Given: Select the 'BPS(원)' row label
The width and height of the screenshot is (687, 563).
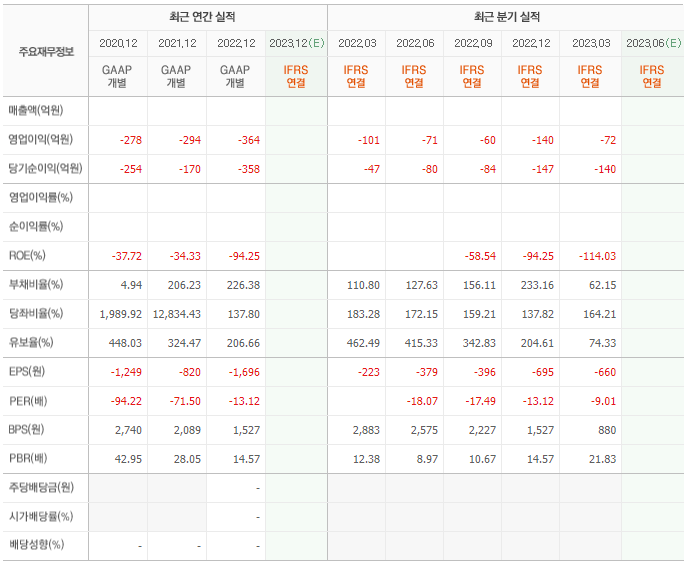Looking at the screenshot, I should tap(26, 430).
